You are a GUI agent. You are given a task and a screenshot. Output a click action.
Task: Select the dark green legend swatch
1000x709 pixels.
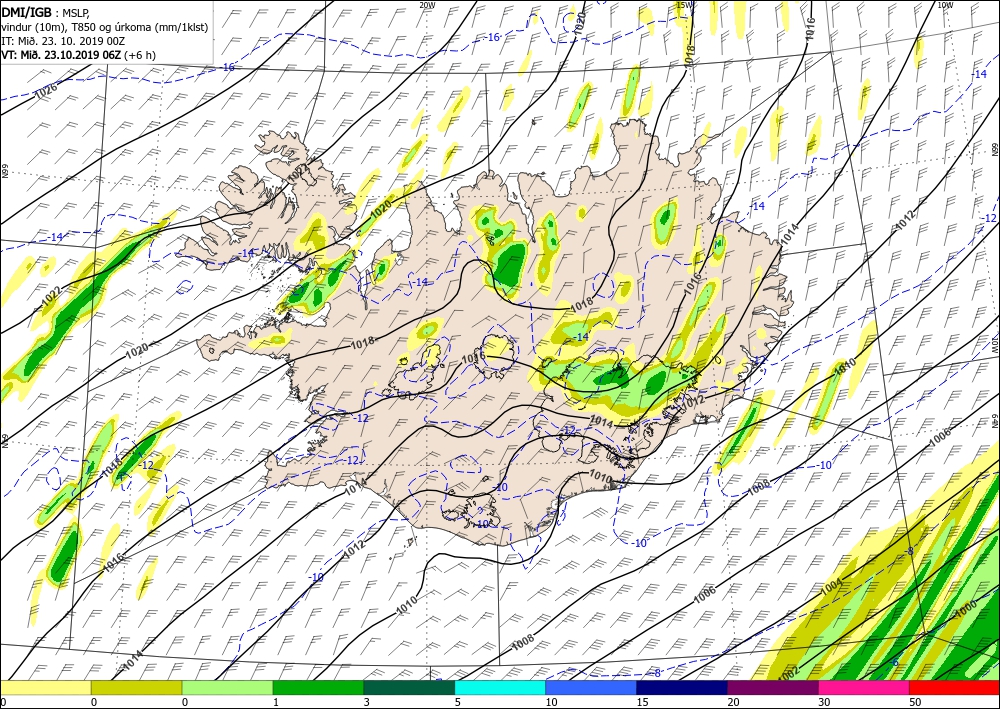[409, 688]
